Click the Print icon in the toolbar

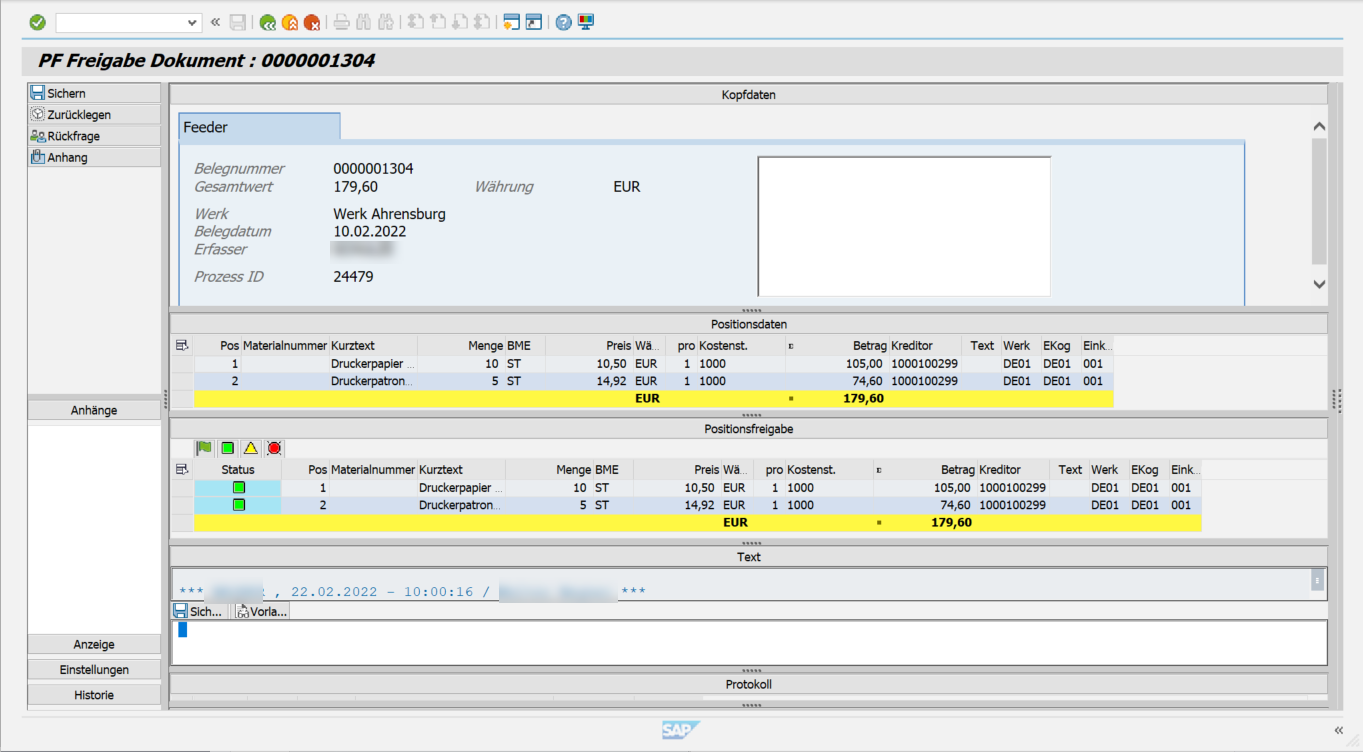click(341, 20)
